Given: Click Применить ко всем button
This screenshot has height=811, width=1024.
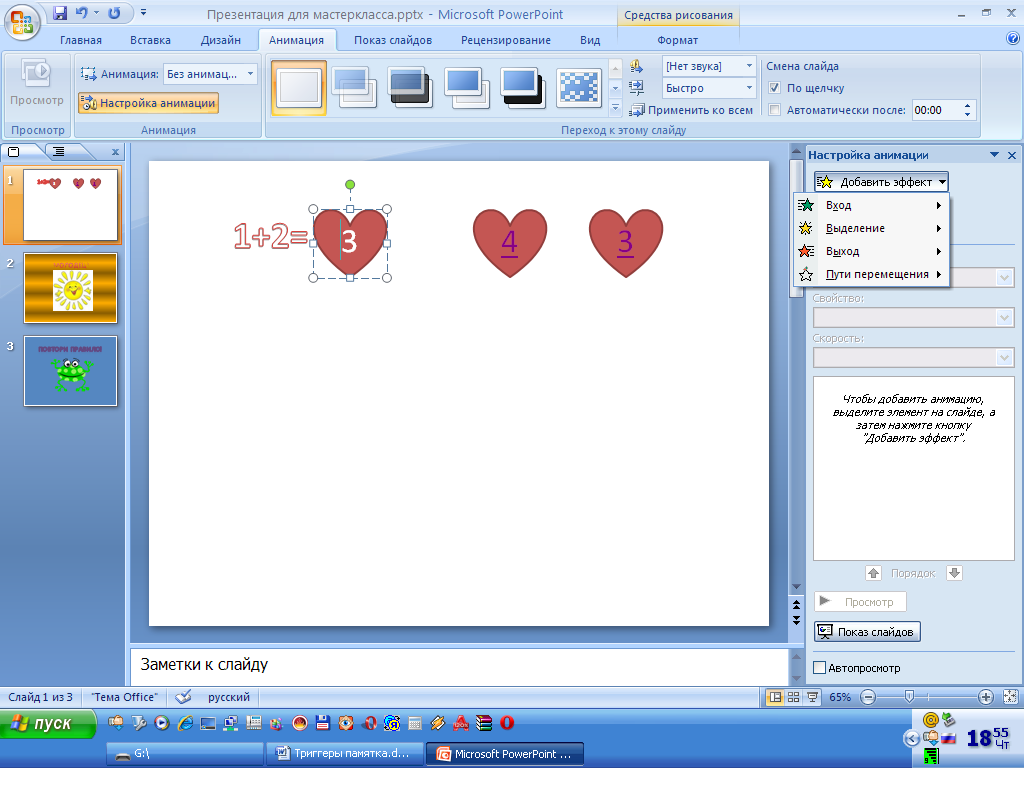Looking at the screenshot, I should tap(692, 110).
